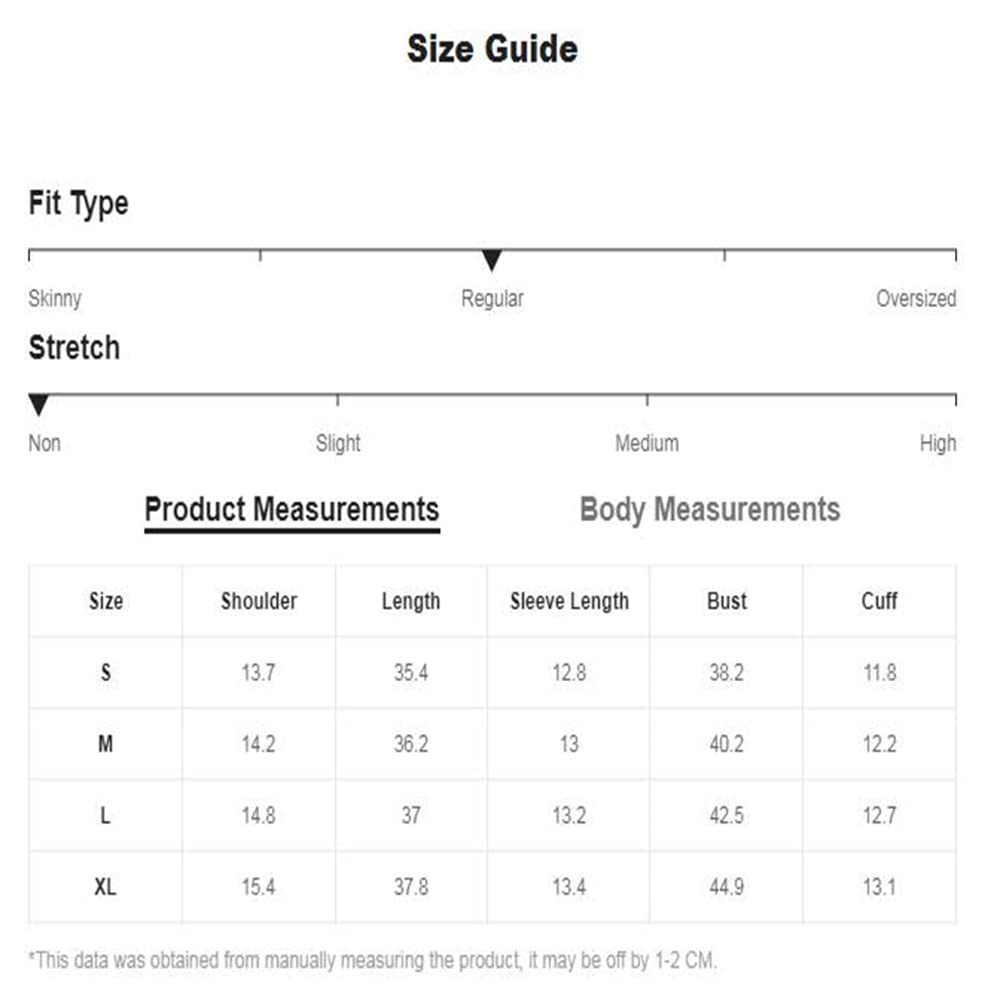The height and width of the screenshot is (1000, 1000).
Task: Click the Skinny label on Fit Type scale
Action: pos(55,298)
